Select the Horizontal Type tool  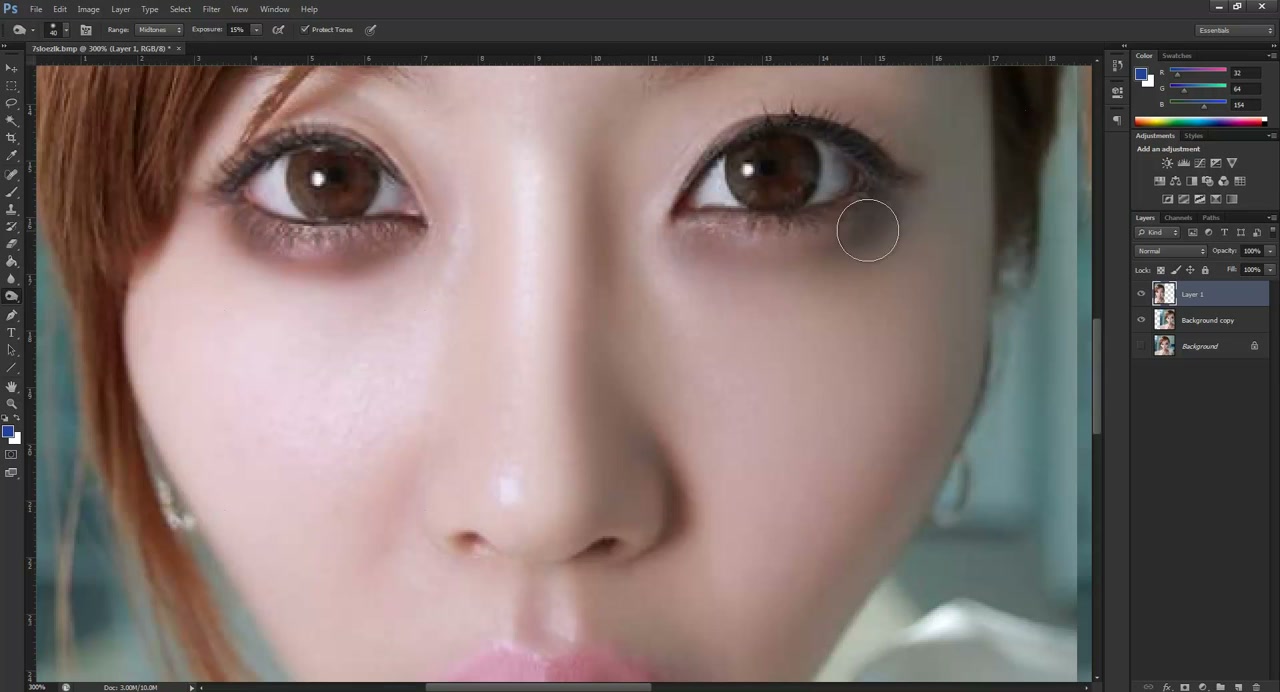[x=12, y=333]
